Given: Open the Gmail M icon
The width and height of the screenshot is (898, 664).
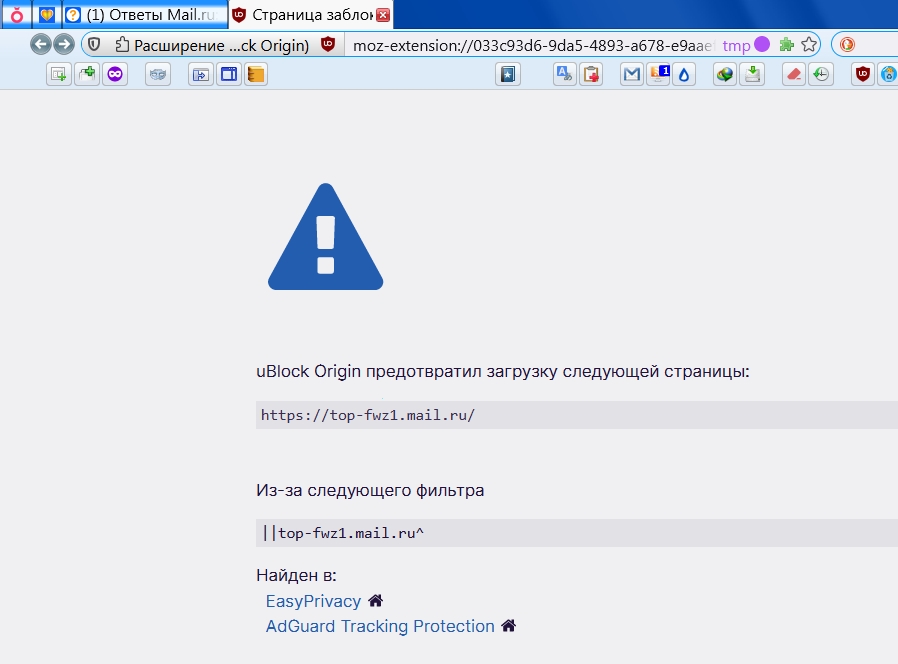Looking at the screenshot, I should point(632,74).
